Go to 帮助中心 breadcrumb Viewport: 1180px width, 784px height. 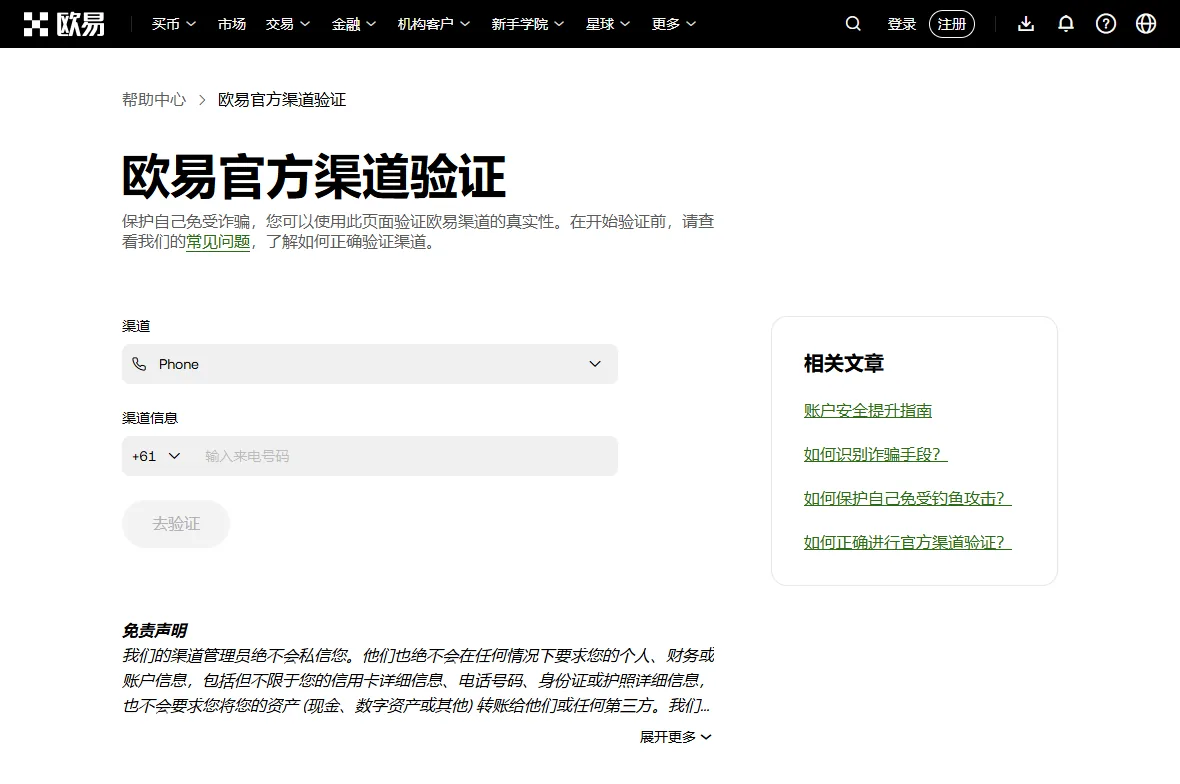[154, 99]
